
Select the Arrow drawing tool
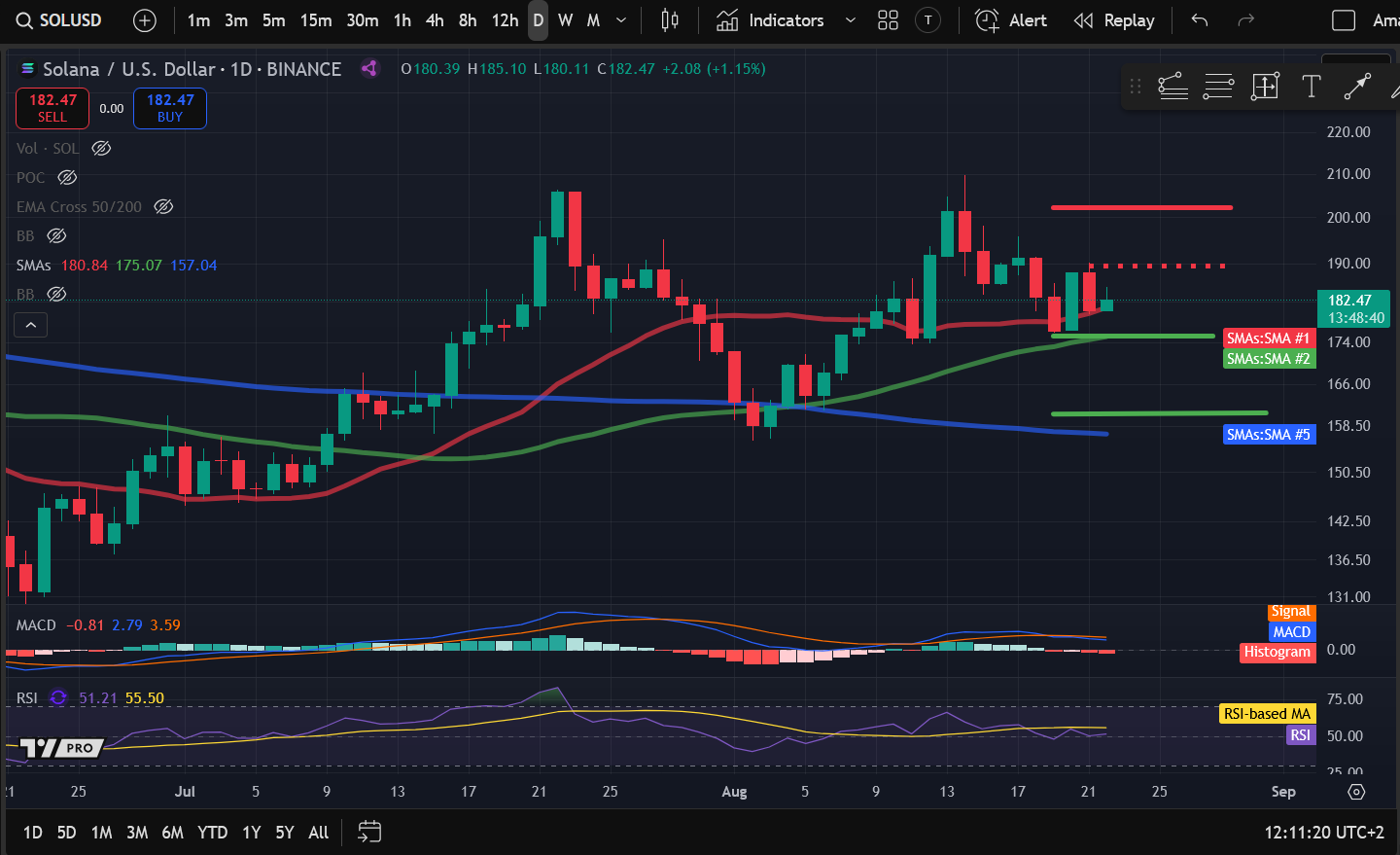(x=1356, y=87)
